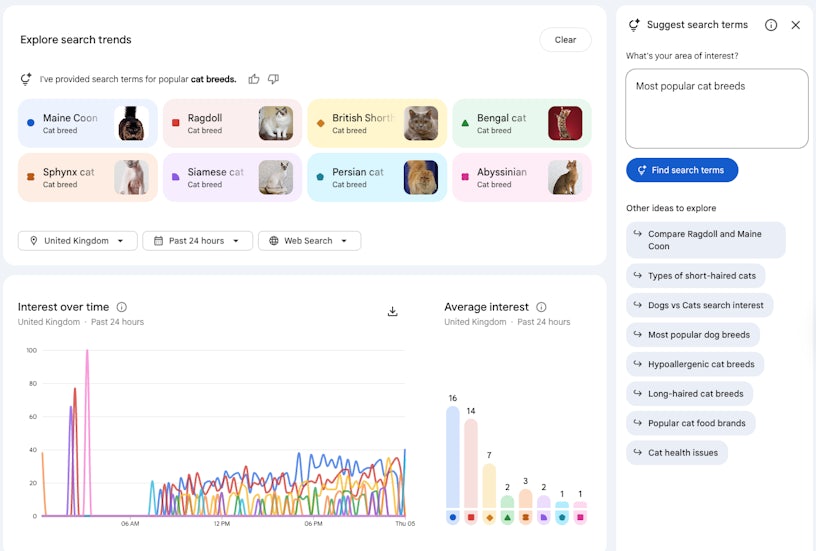Screen dimensions: 816x551
Task: Click the thumbs up feedback icon
Action: [x=254, y=79]
